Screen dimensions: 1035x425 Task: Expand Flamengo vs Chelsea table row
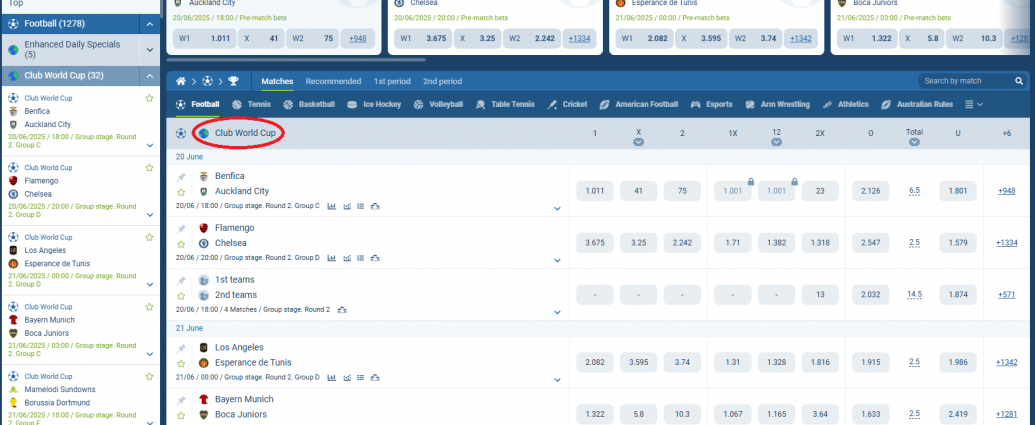coord(557,260)
